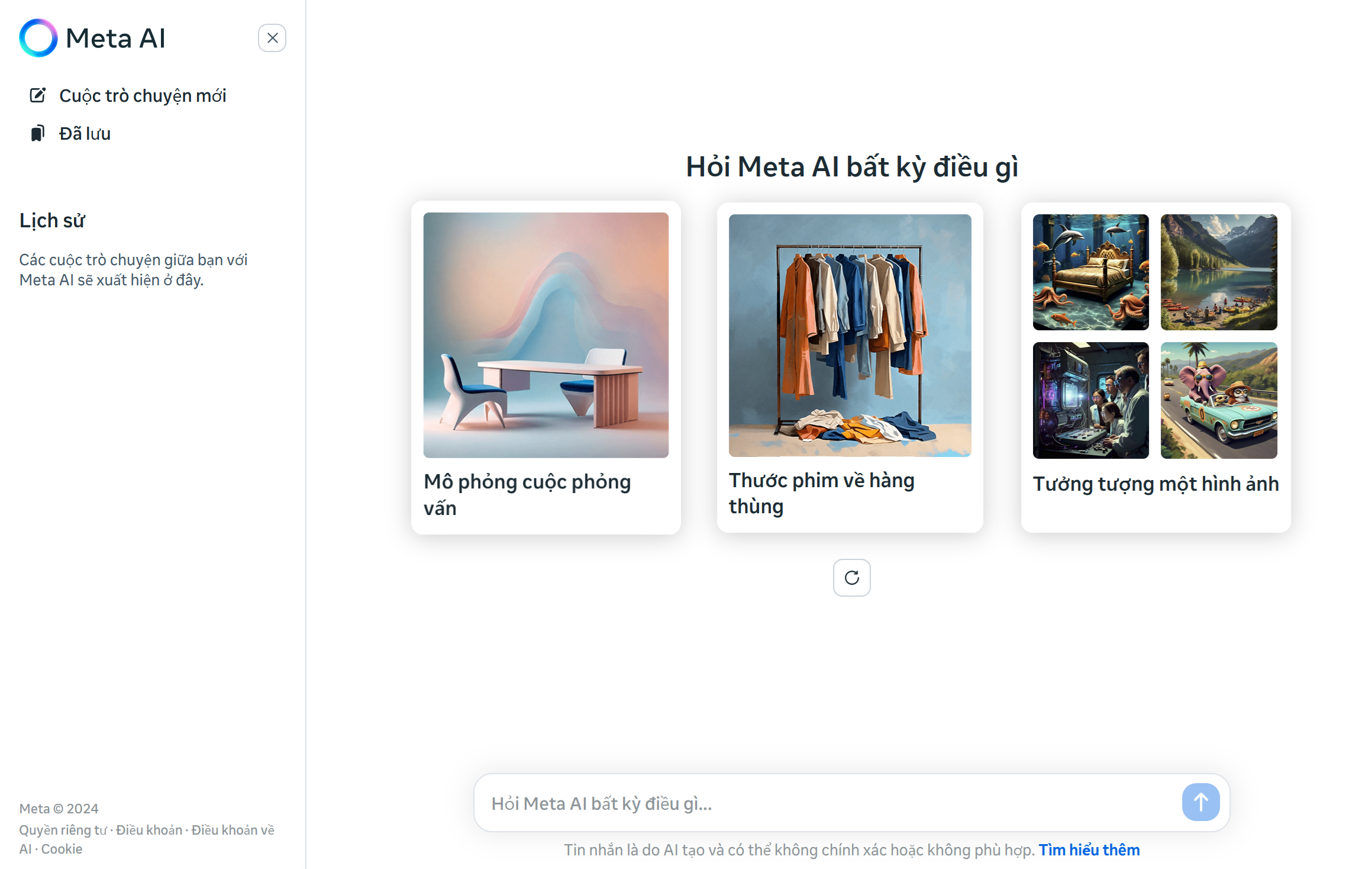Click the 'Hỏi Meta AI bất kỳ điều gì' heading
The image size is (1372, 869).
point(852,167)
